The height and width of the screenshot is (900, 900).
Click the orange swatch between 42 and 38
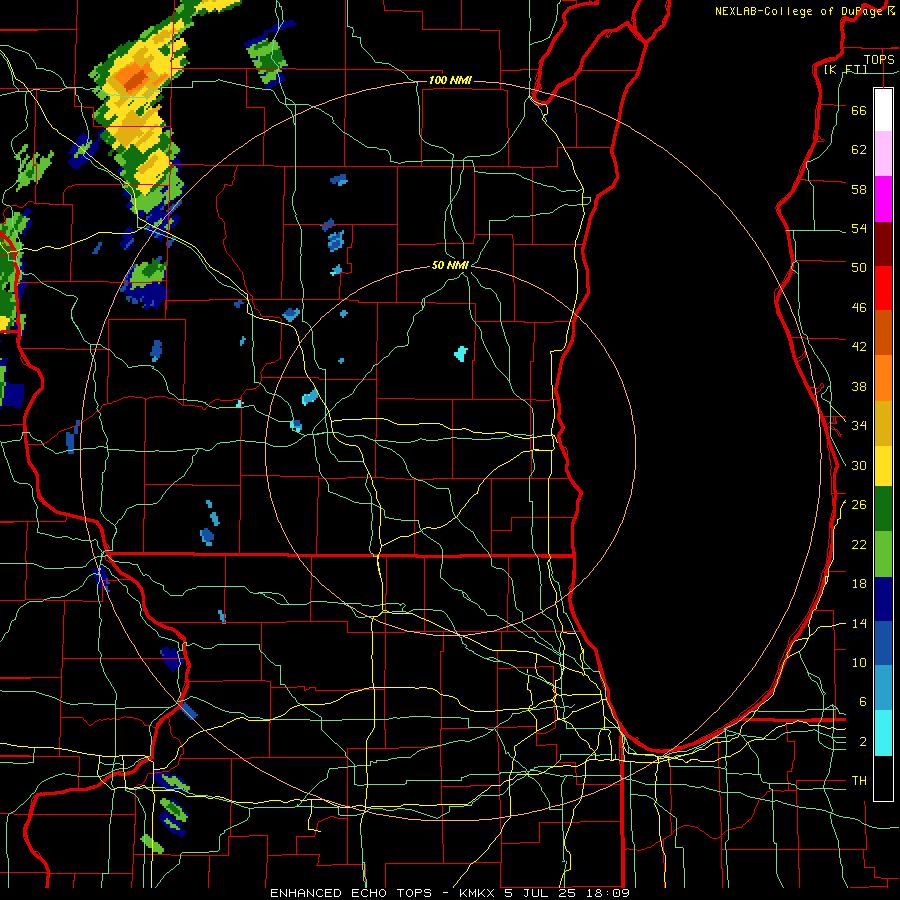coord(883,378)
